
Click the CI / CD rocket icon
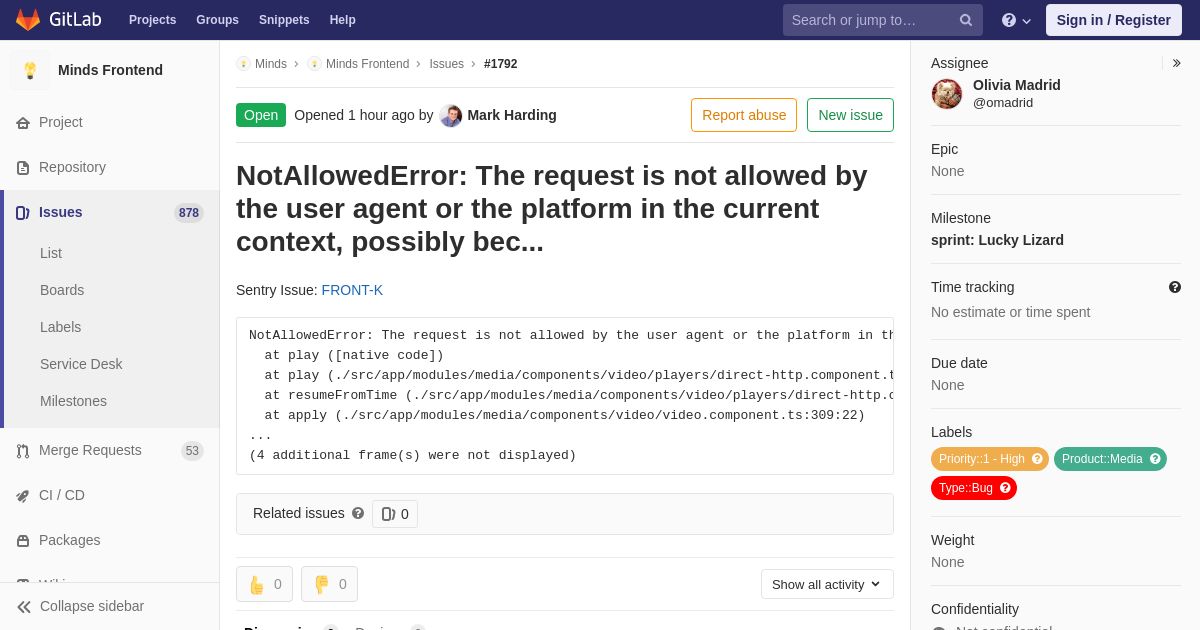(x=23, y=496)
